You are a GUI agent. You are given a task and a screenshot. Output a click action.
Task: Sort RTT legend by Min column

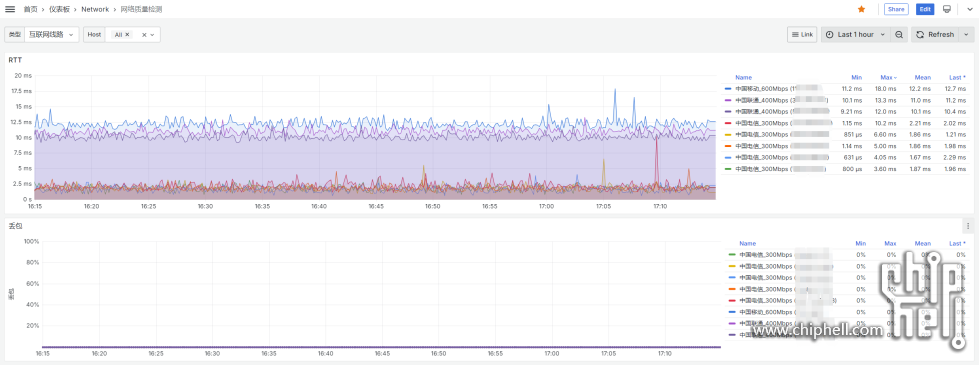(857, 77)
